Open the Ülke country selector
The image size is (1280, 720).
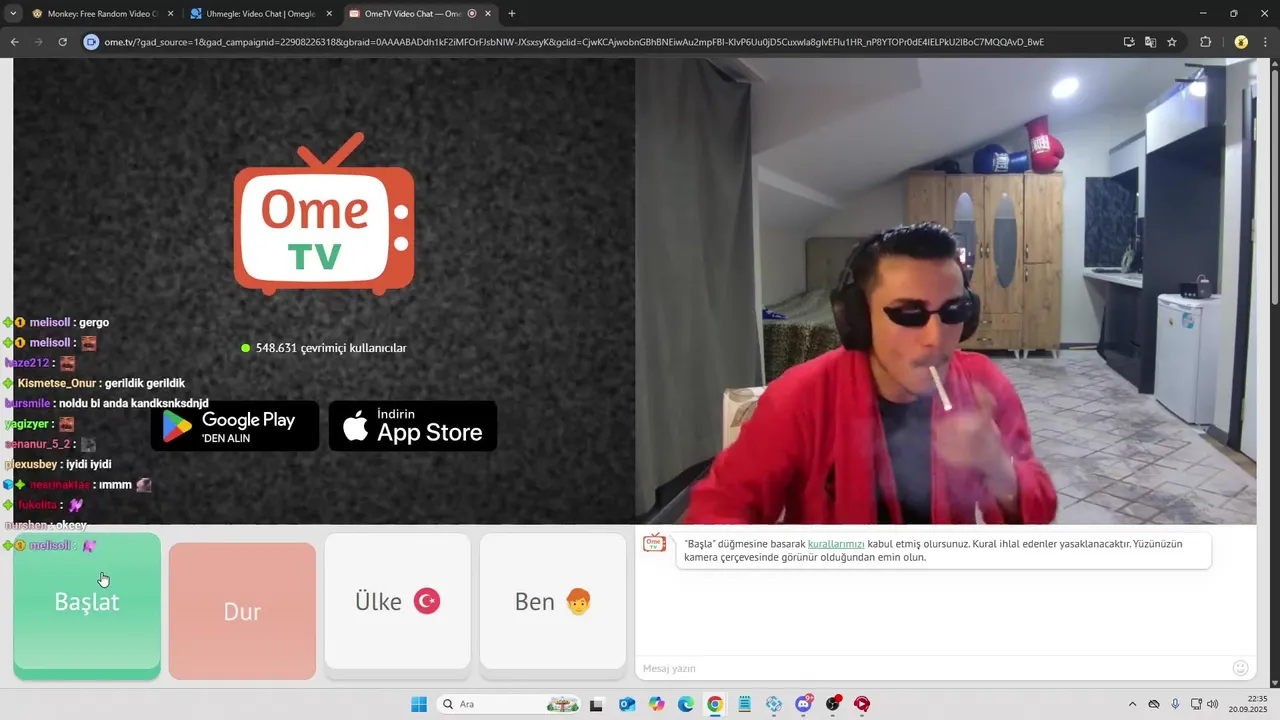tap(398, 601)
